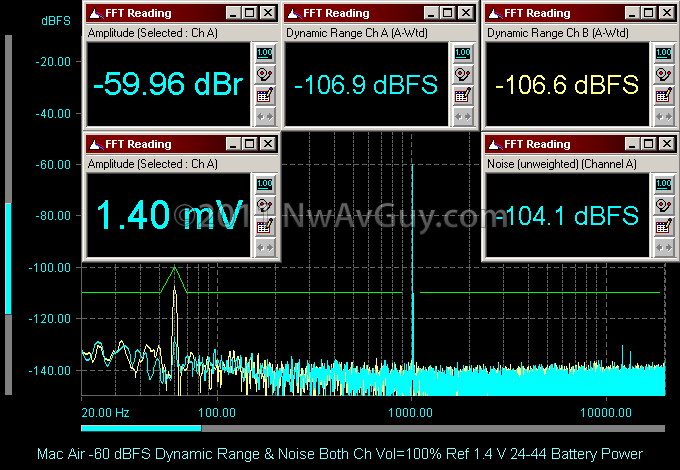Minimize the Noise (unweighted) FFT Reading window
The width and height of the screenshot is (680, 470).
[632, 144]
